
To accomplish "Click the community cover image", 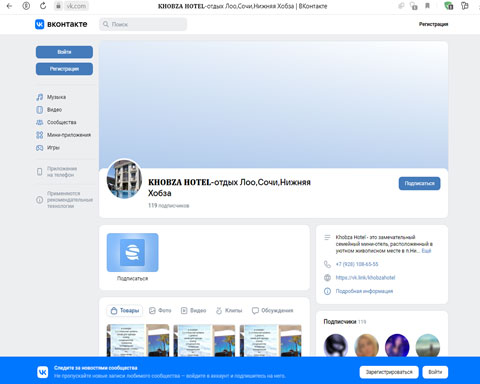I will (x=273, y=105).
